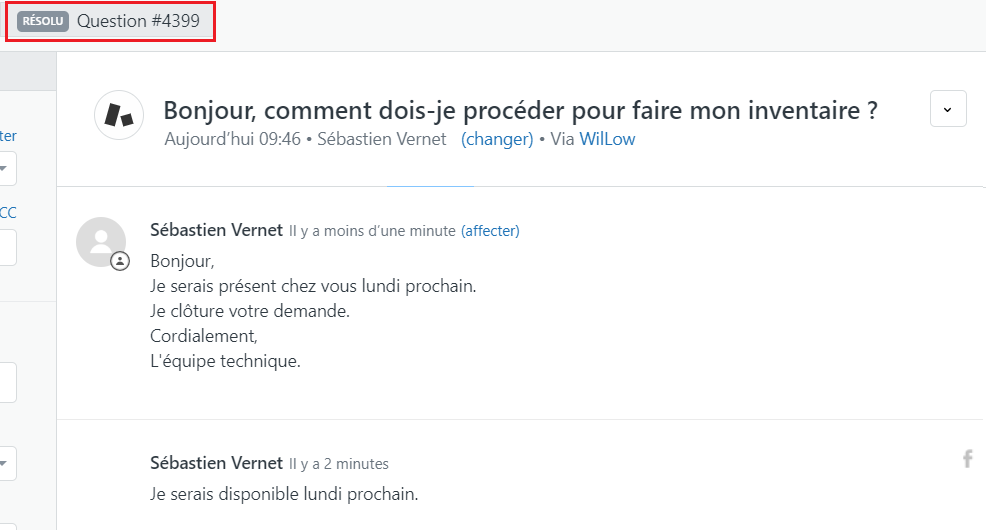The image size is (986, 530).
Task: Click Sébastien Vernet's name on the 2 minutes reply
Action: [x=216, y=463]
